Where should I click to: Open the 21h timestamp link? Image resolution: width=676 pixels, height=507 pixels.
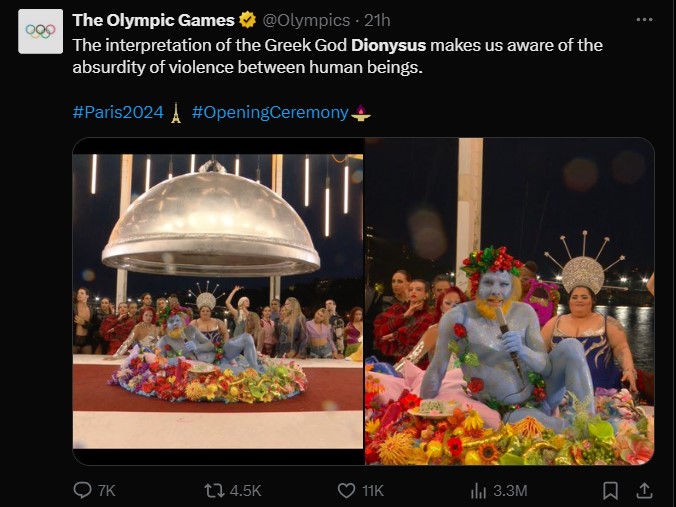coord(378,20)
